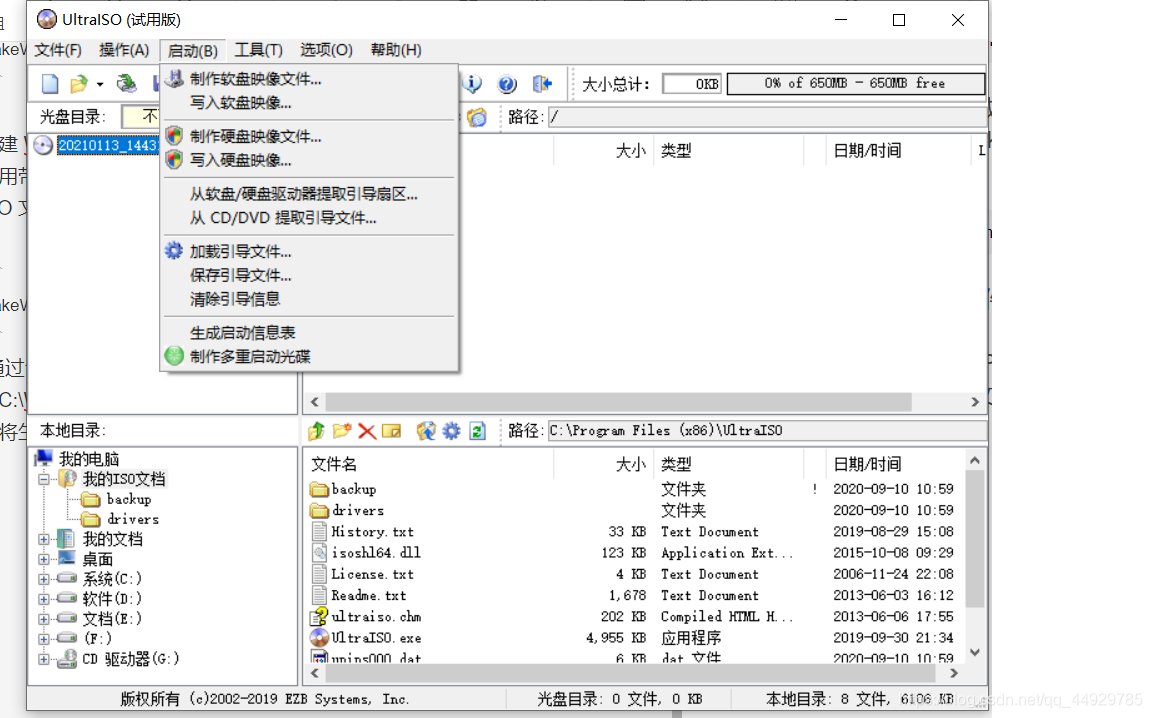This screenshot has height=718, width=1152.
Task: Expand the 桌面 tree node
Action: (44, 559)
